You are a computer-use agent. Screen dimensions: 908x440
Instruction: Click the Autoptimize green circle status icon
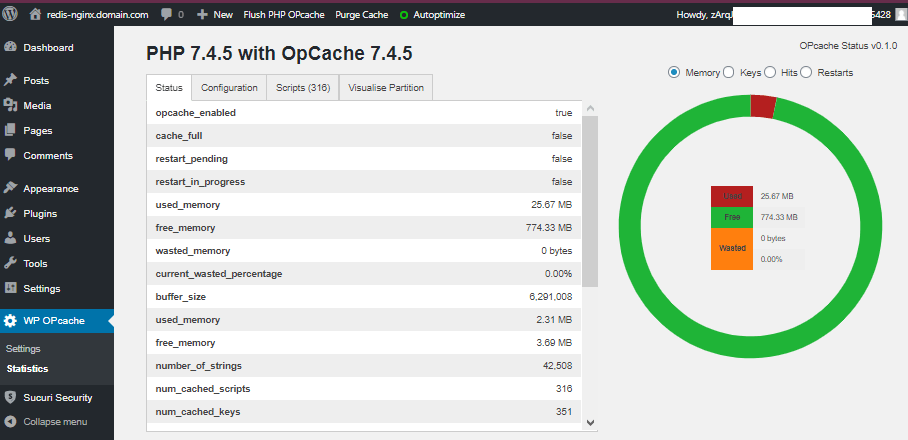tap(404, 15)
